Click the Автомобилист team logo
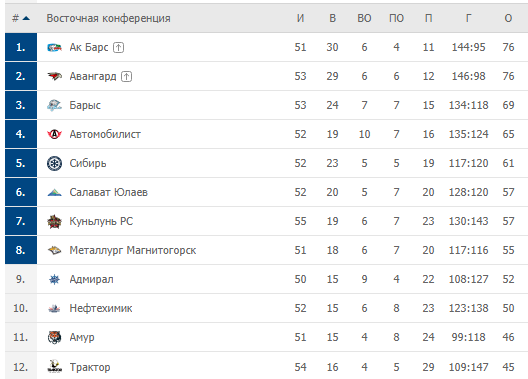This screenshot has height=379, width=528. (x=54, y=134)
